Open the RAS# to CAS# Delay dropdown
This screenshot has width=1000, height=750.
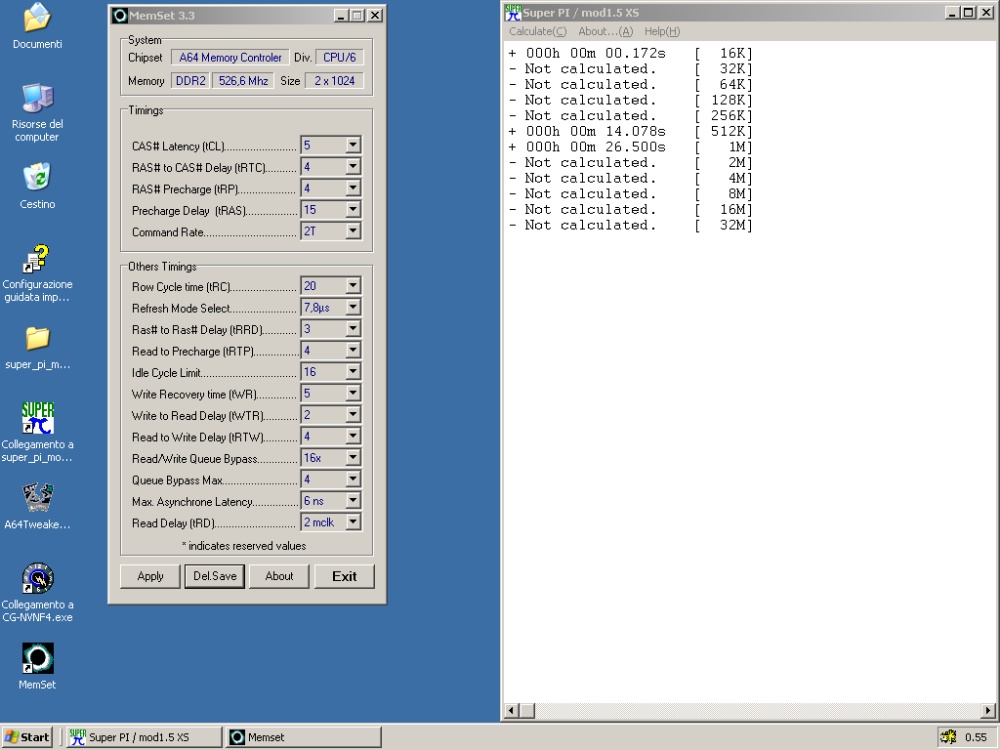tap(353, 166)
